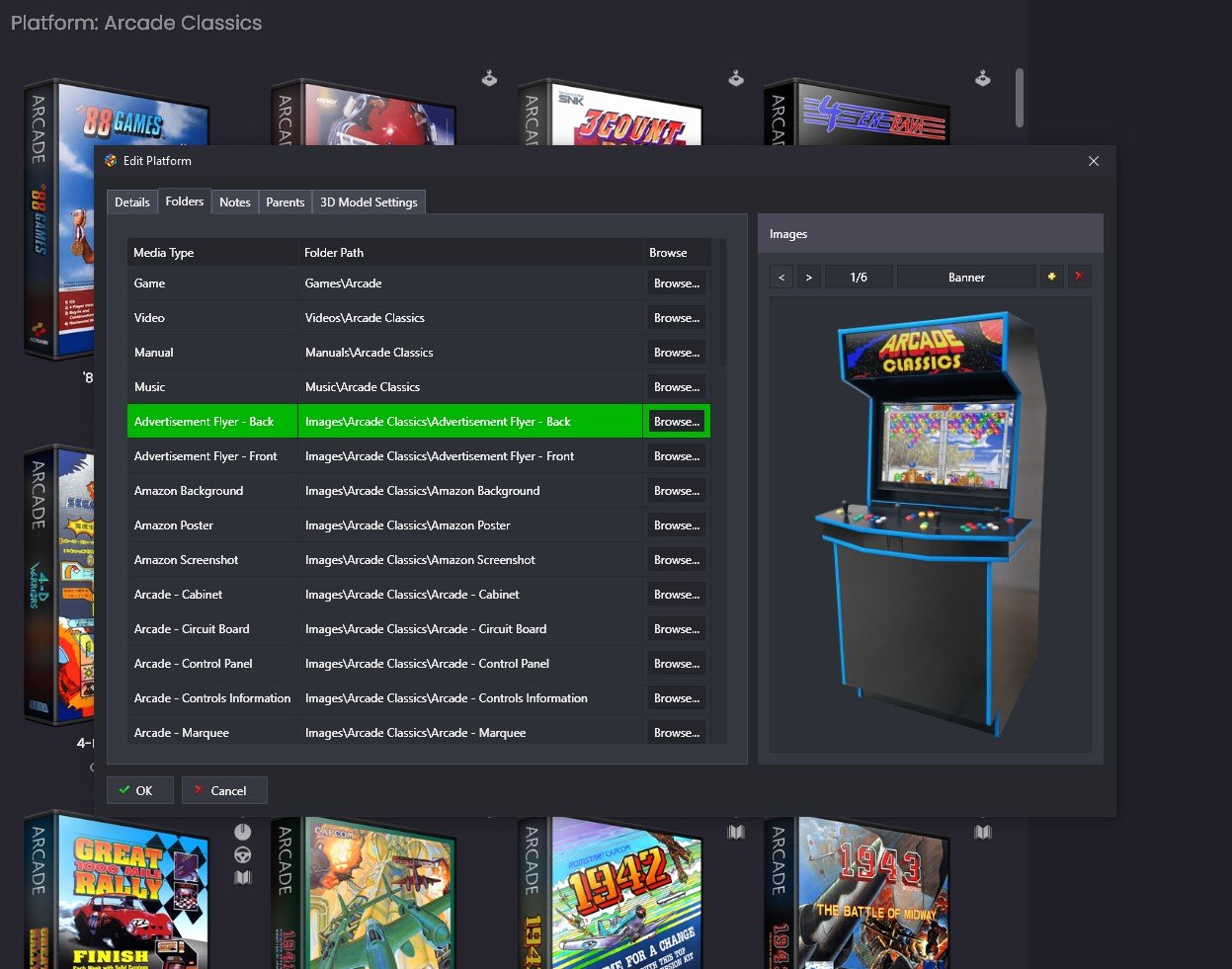Click main library vertical scrollbar
The image size is (1232, 969).
1019,98
